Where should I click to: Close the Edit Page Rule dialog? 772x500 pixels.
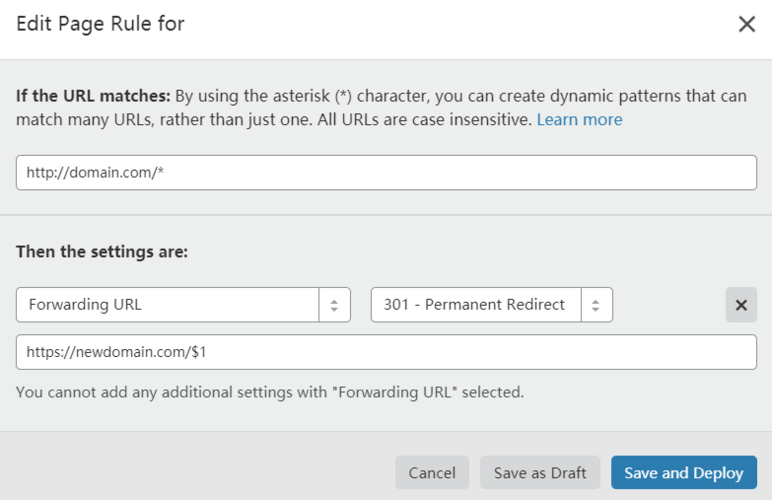(x=746, y=24)
